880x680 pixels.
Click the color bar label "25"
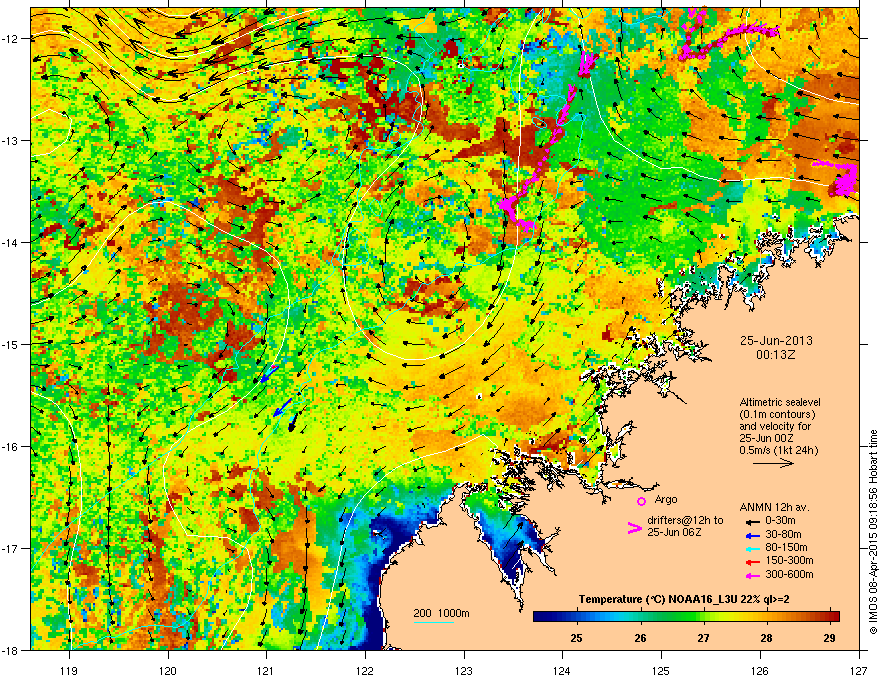tap(576, 638)
